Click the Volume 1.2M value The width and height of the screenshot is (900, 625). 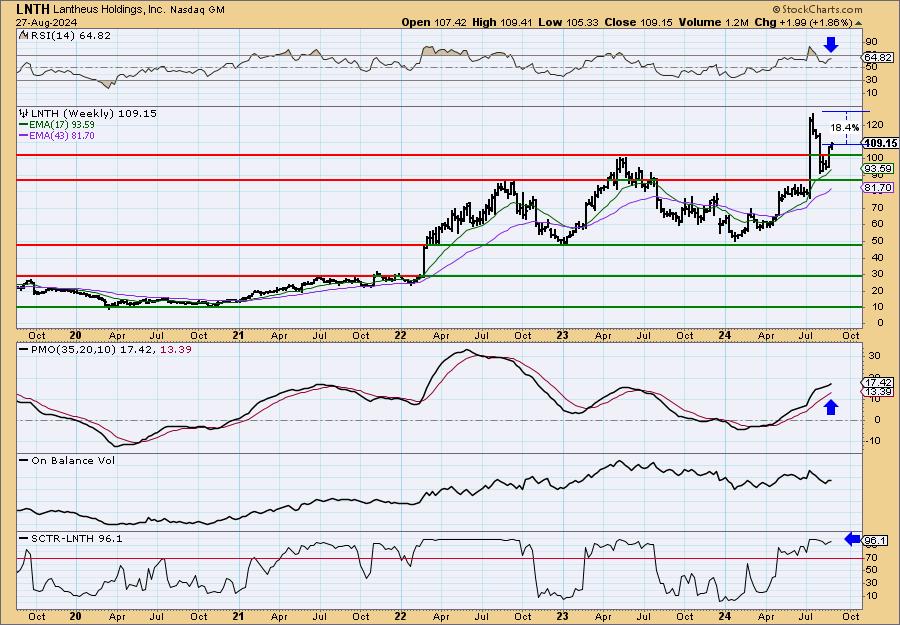point(713,22)
